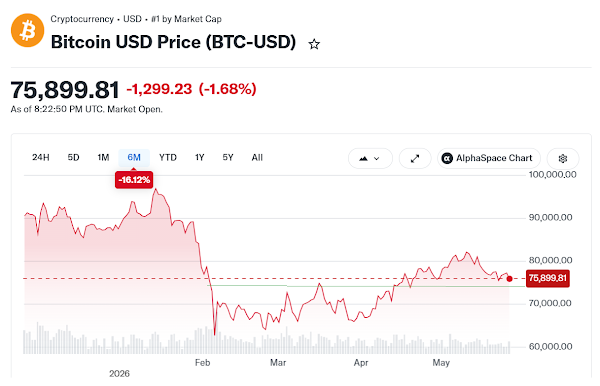Select the 5D time range
This screenshot has height=386, width=600.
[x=73, y=158]
